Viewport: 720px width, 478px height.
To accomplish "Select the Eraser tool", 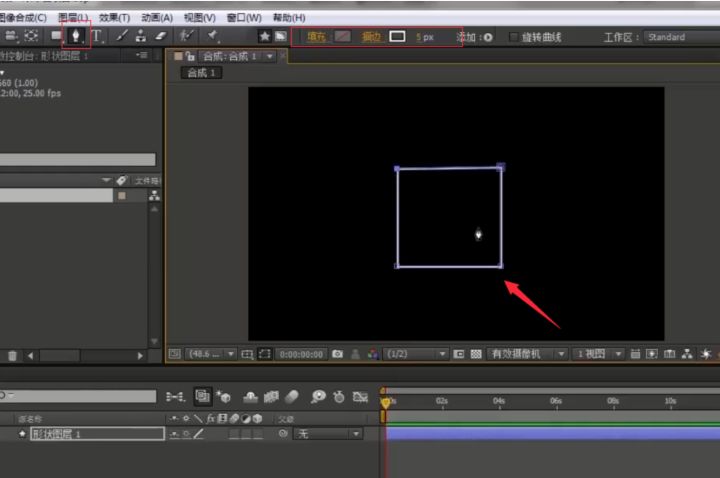I will tap(160, 36).
